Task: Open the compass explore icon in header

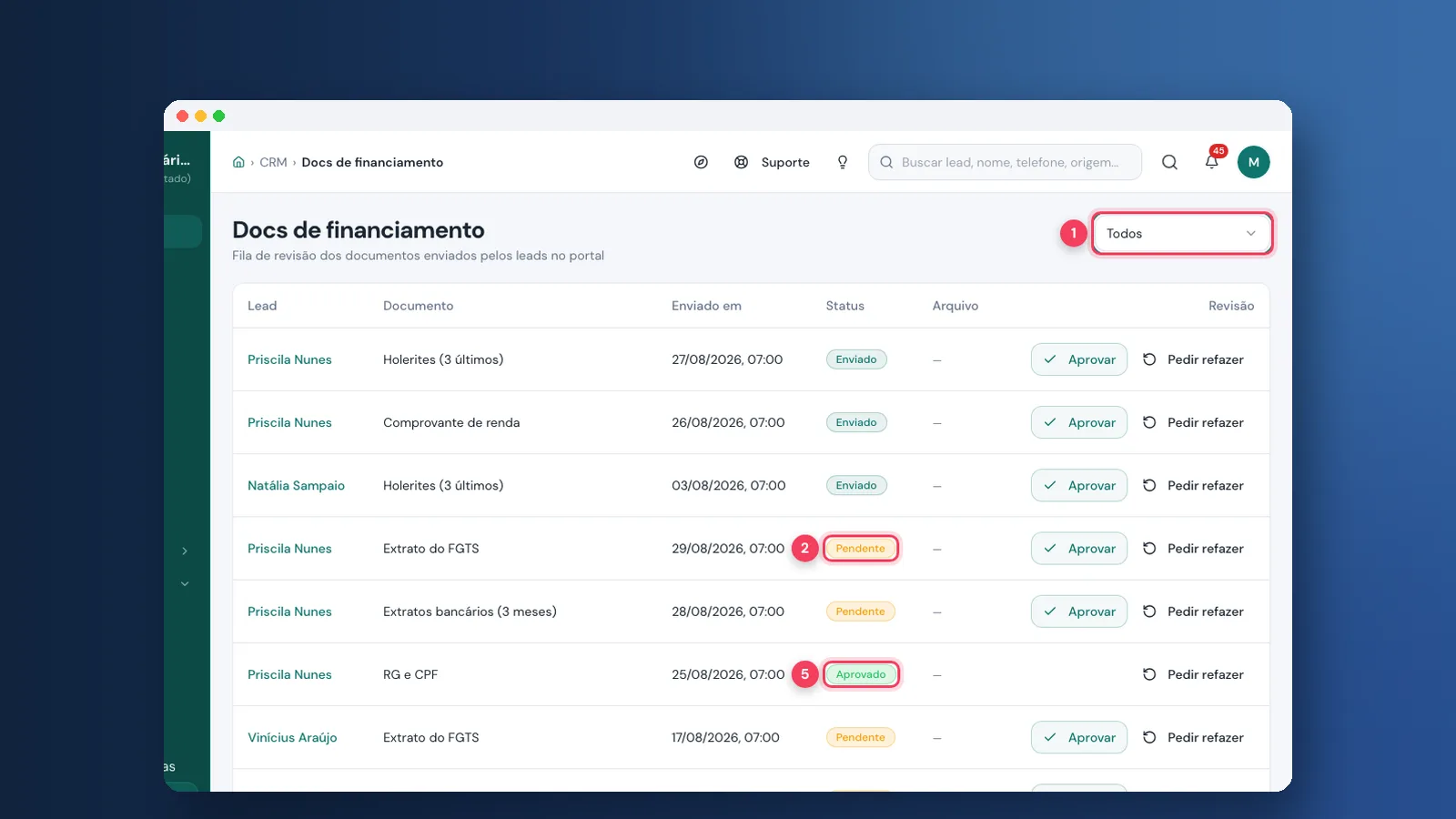Action: pos(701,162)
